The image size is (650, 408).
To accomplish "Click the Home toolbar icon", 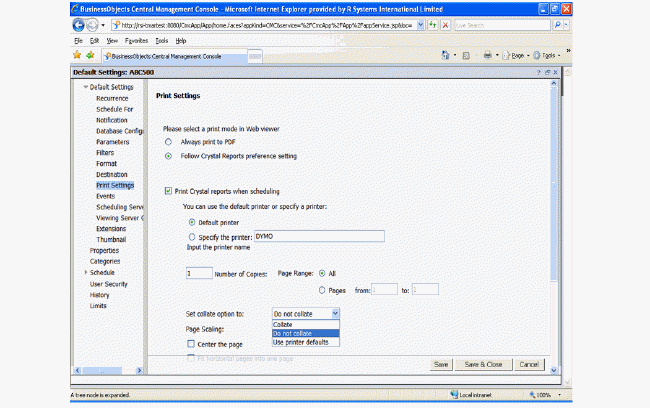I will 444,56.
